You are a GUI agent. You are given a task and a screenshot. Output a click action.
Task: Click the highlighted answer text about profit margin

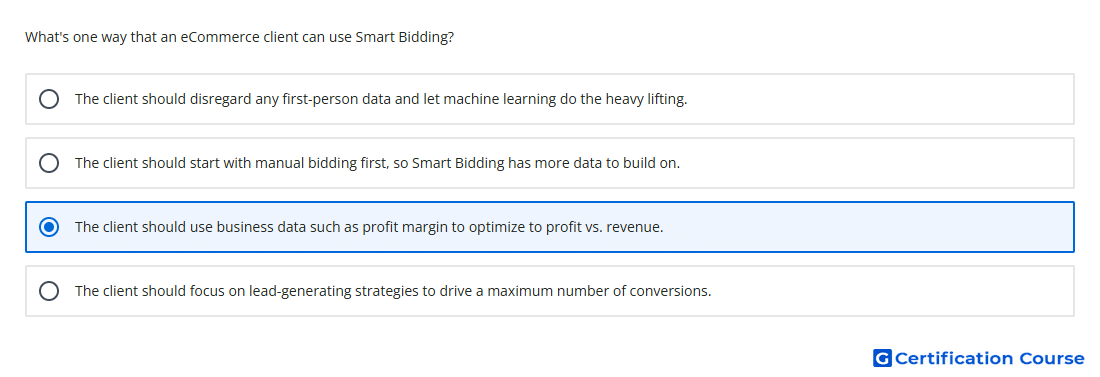point(369,227)
